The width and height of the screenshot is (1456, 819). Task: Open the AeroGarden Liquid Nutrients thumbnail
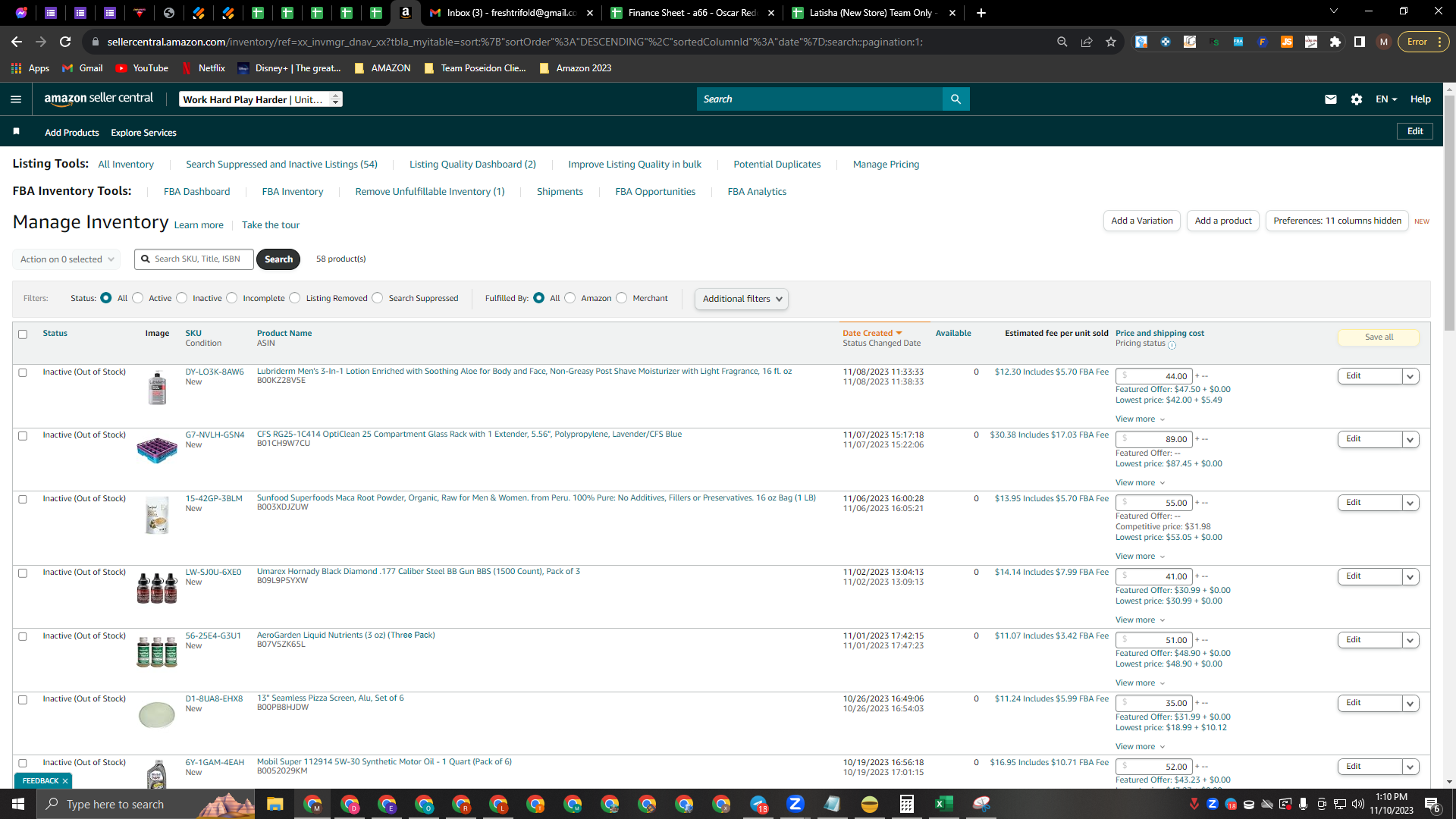coord(157,651)
